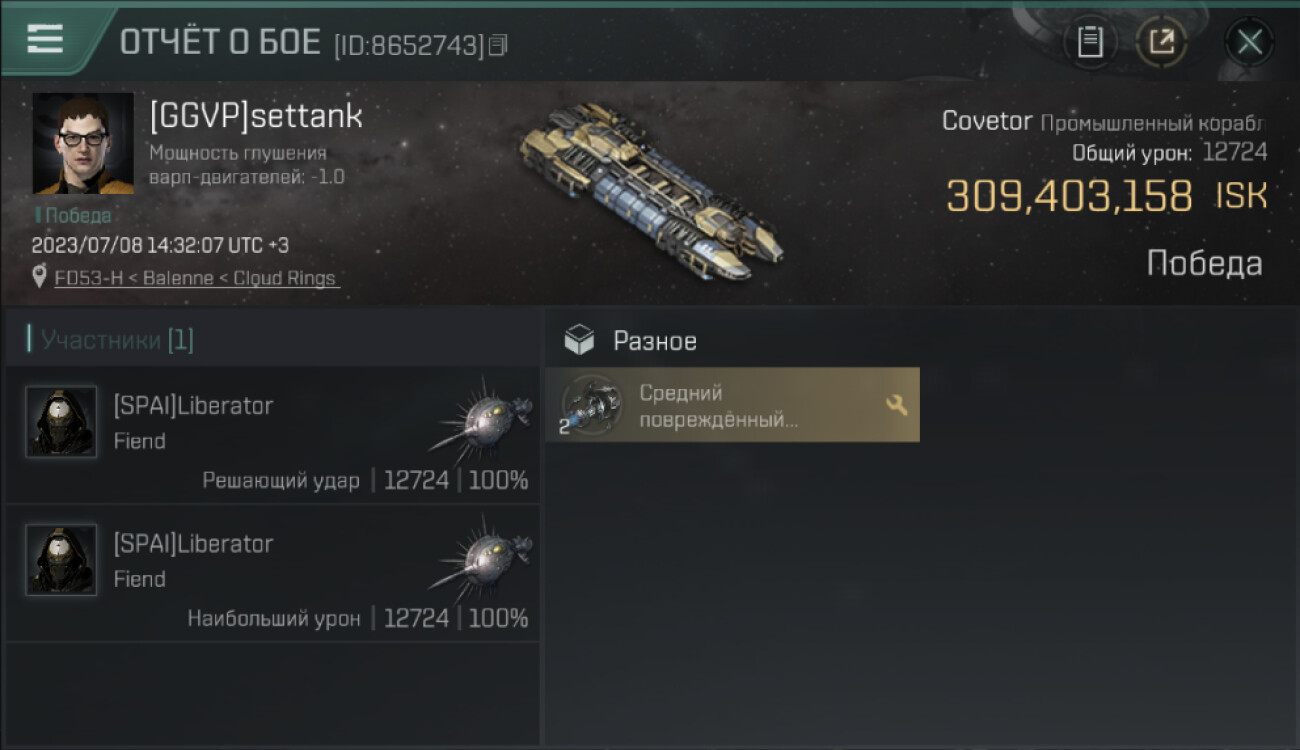Click the cube icon beside Разное
The image size is (1300, 750).
[x=579, y=341]
